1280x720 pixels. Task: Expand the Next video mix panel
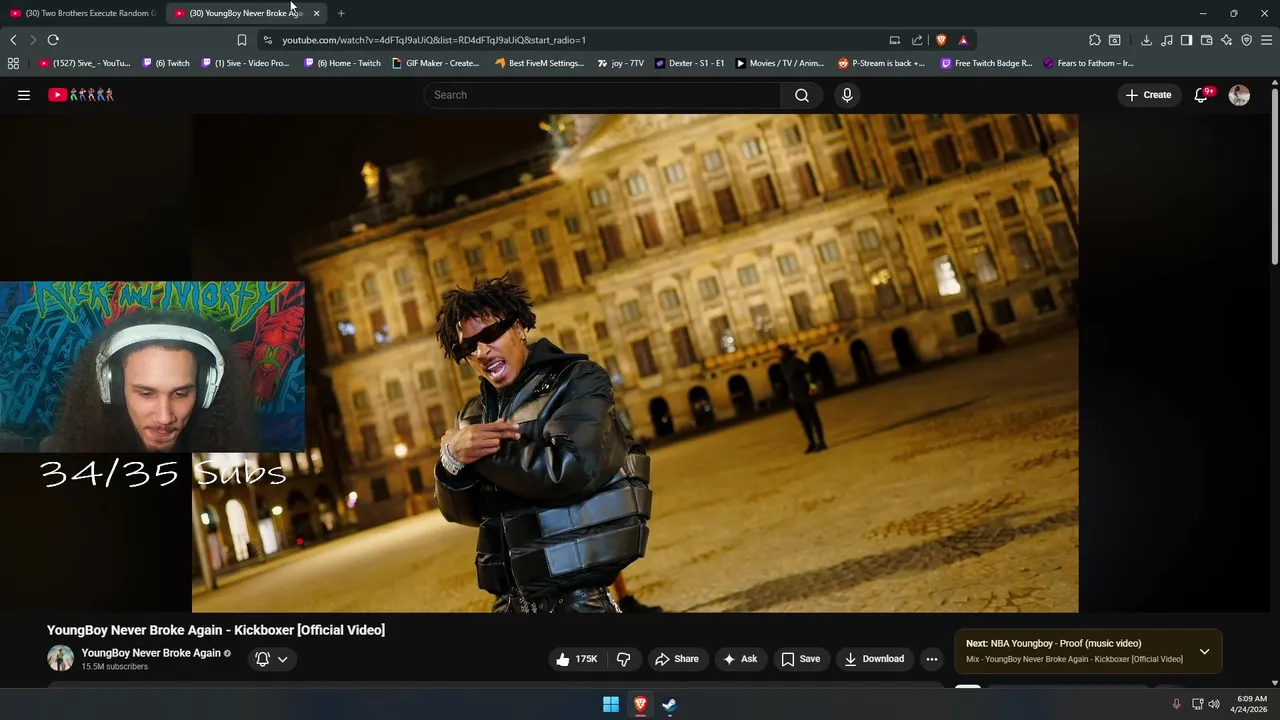coord(1204,652)
